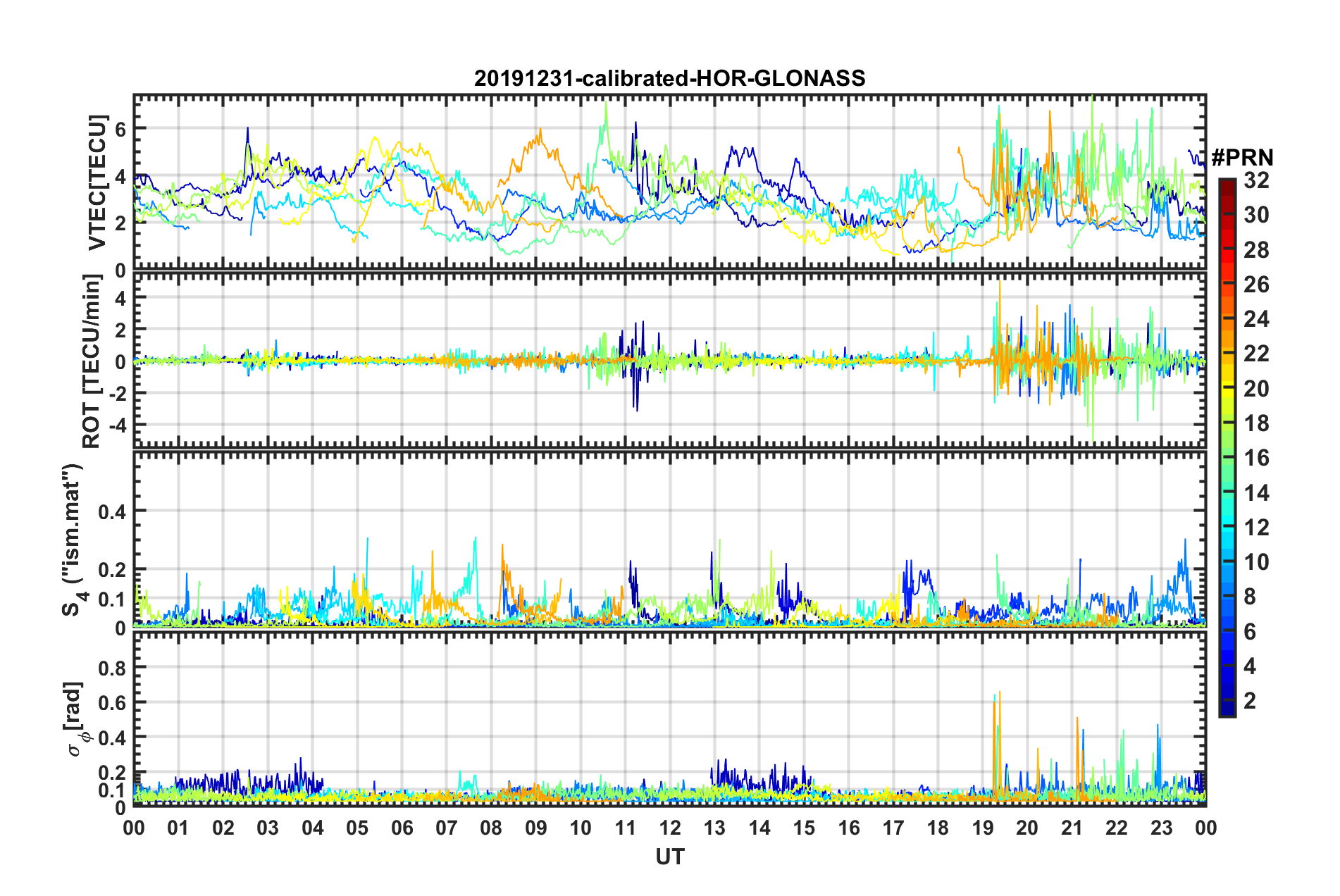The width and height of the screenshot is (1340, 896).
Task: Click the 10 hour tick on UT axis
Action: (581, 828)
